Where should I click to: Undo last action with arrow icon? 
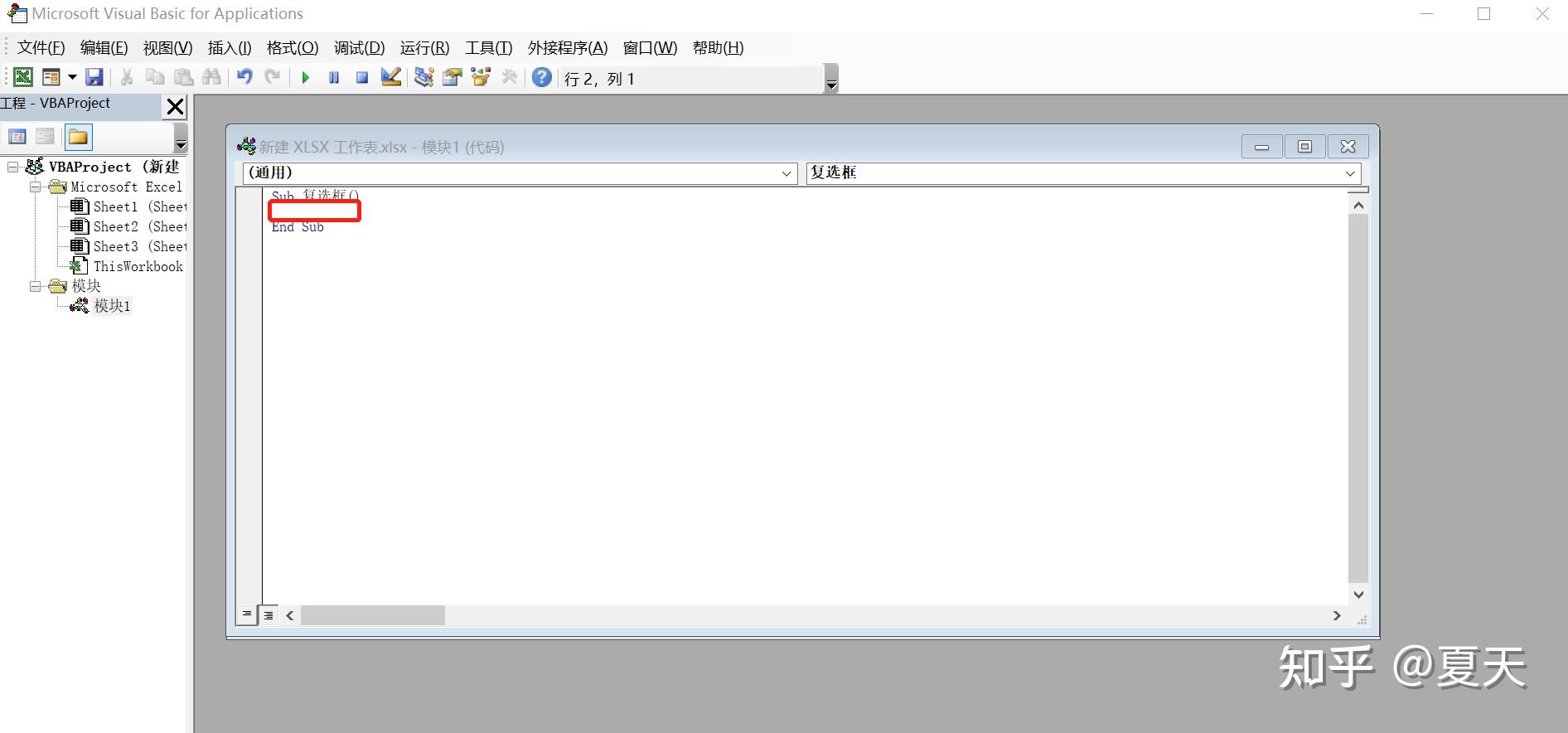244,77
